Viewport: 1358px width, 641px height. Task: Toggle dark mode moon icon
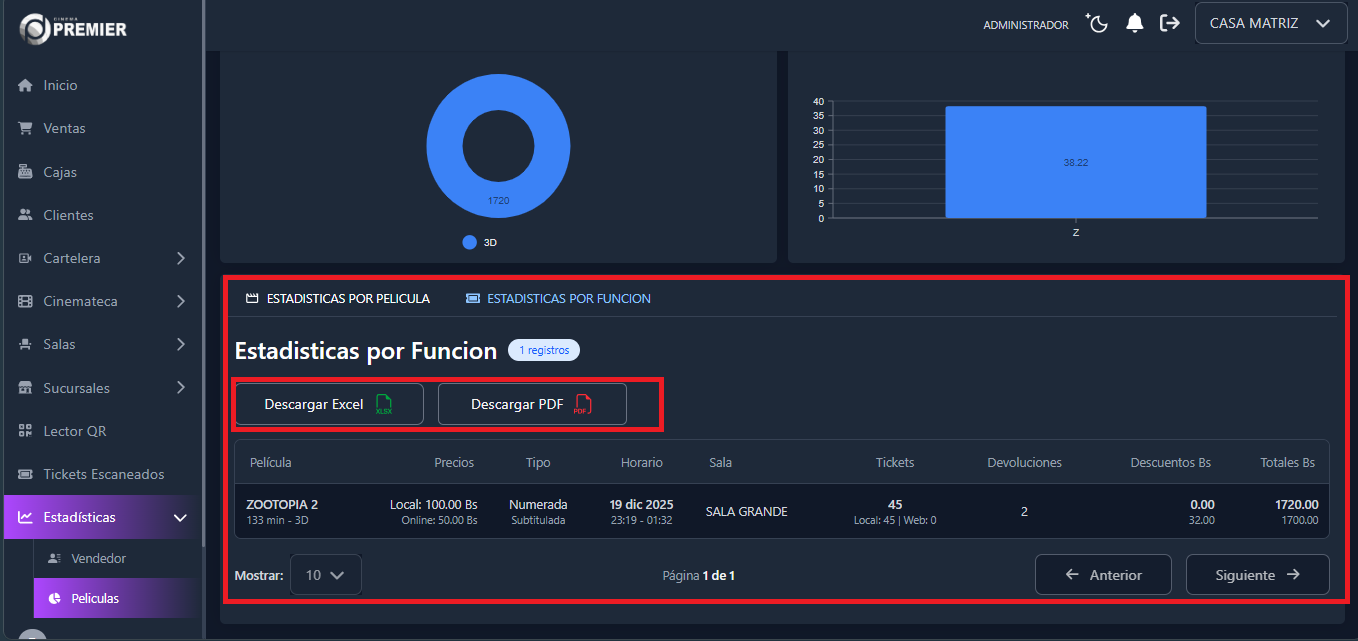(x=1098, y=24)
